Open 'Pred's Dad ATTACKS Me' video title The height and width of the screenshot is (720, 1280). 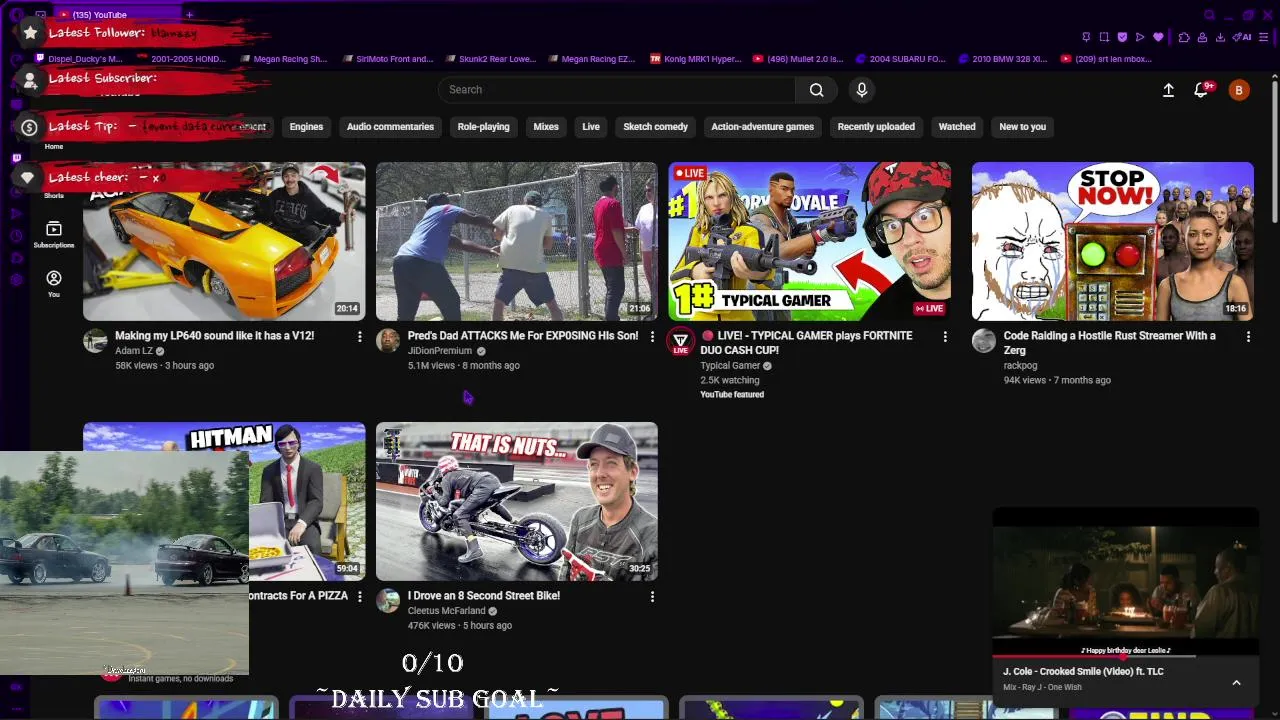523,336
